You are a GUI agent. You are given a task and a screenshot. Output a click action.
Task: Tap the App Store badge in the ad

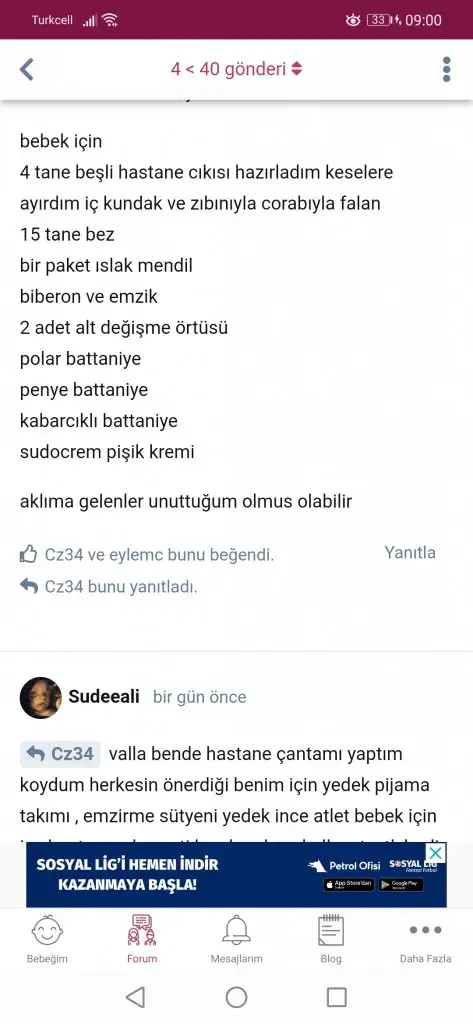[x=348, y=885]
